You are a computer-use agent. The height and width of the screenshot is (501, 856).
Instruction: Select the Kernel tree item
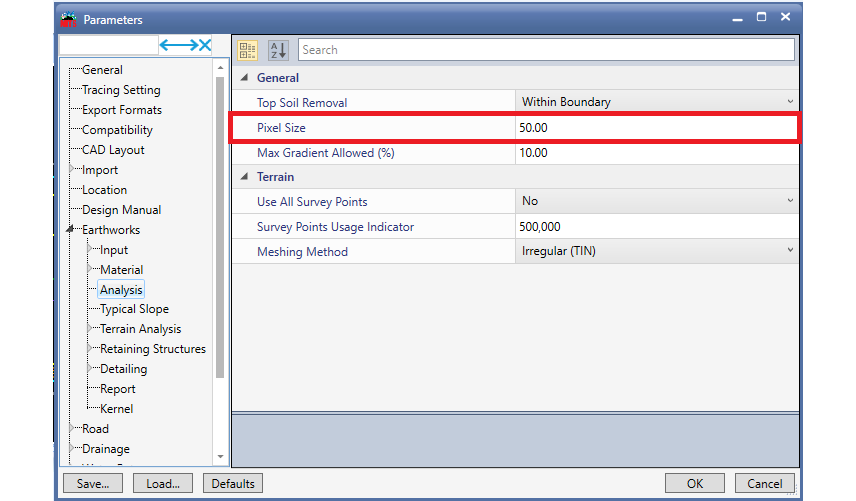[116, 409]
